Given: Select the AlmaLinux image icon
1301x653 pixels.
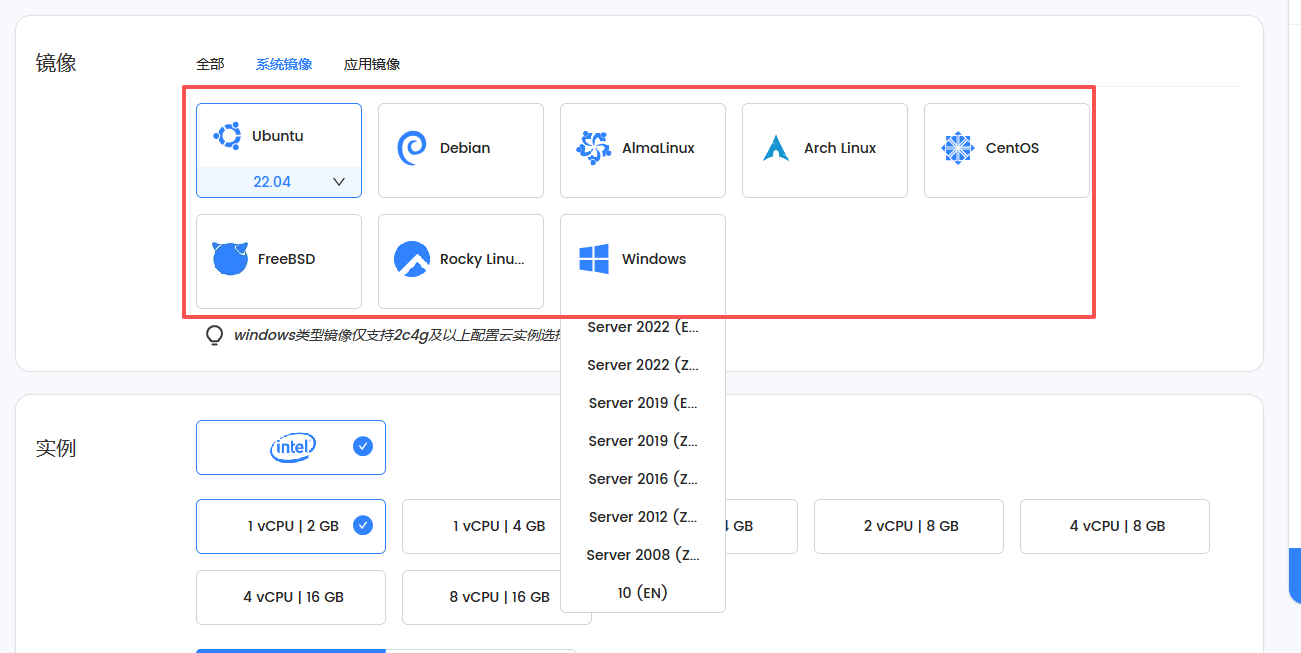Looking at the screenshot, I should click(593, 147).
